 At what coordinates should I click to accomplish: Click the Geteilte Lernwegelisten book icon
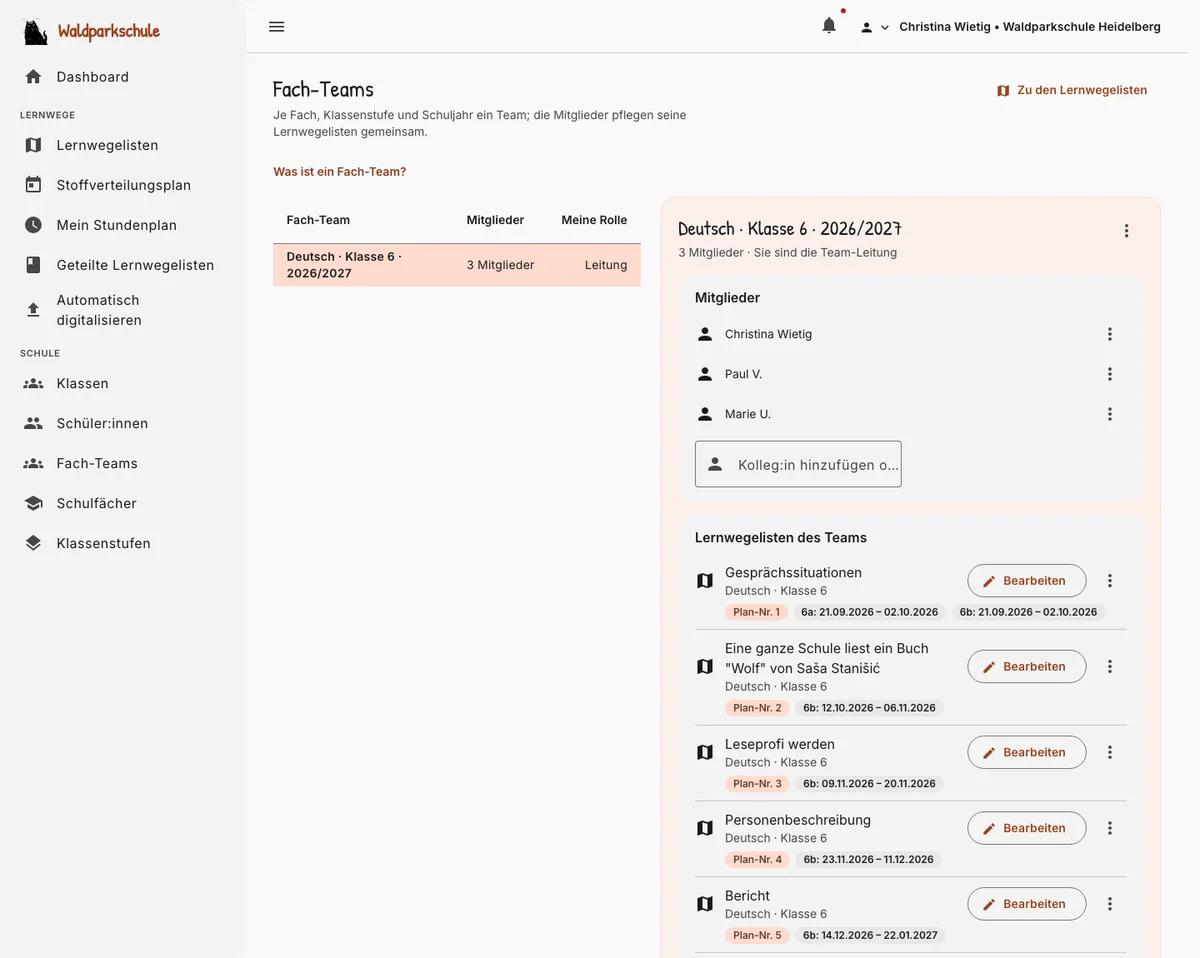(33, 265)
